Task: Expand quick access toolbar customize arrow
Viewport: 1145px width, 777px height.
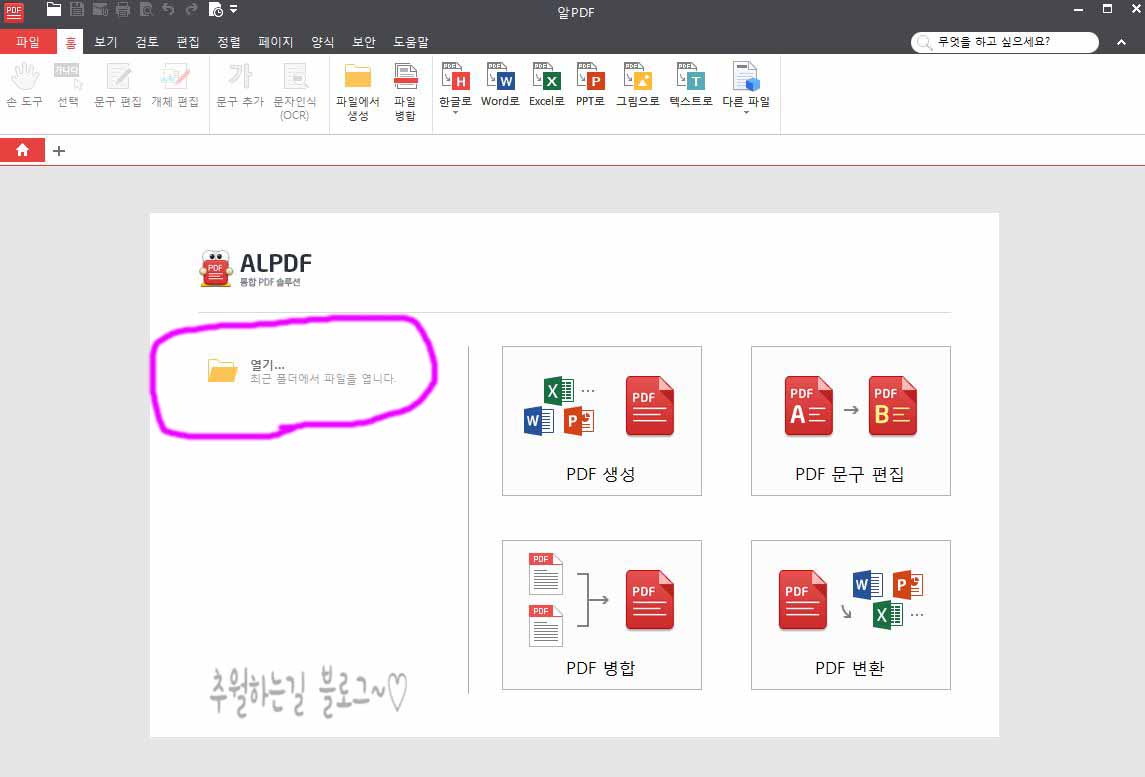Action: coord(234,9)
